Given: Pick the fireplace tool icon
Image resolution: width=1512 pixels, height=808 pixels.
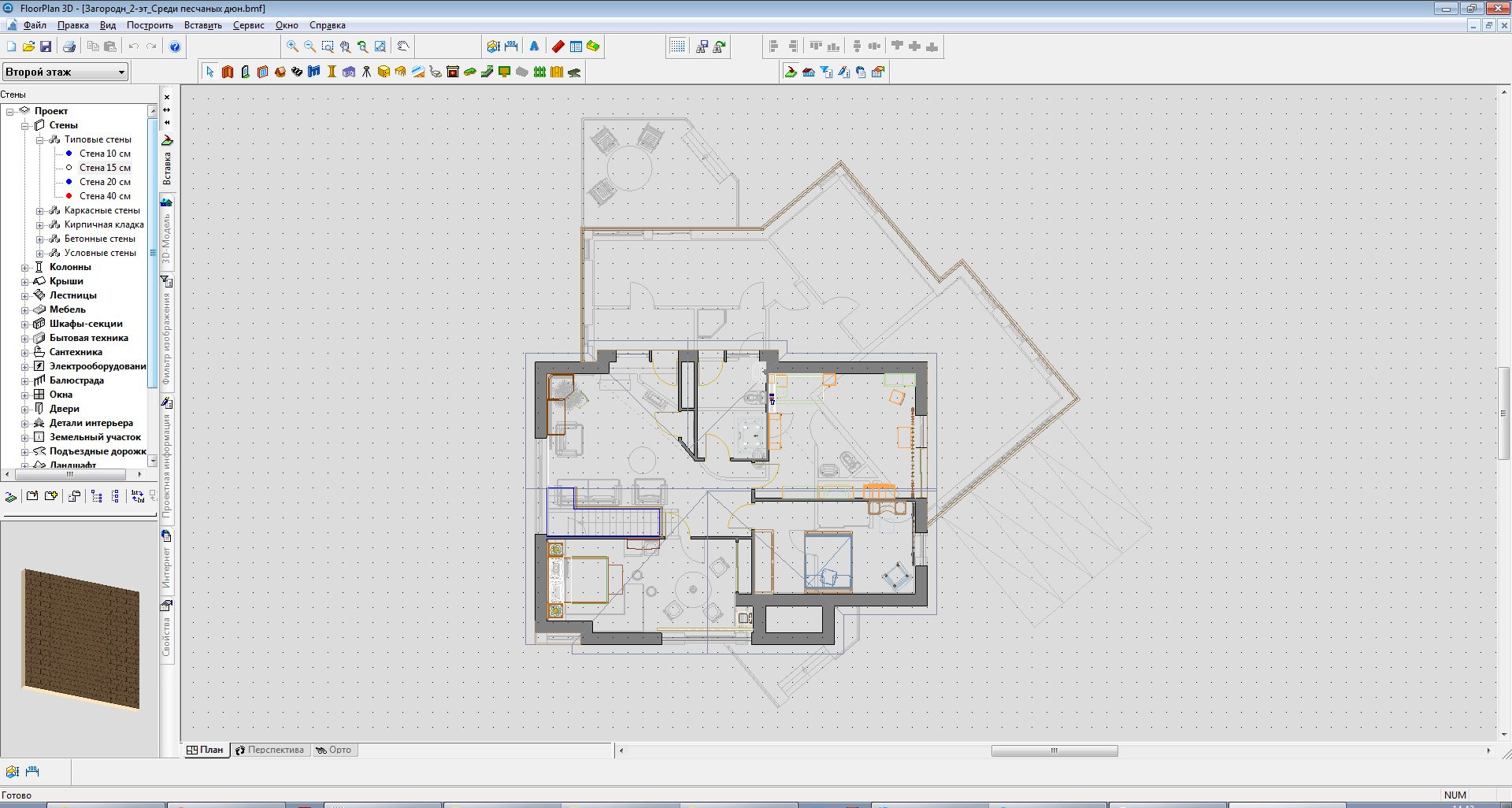Looking at the screenshot, I should pyautogui.click(x=453, y=72).
